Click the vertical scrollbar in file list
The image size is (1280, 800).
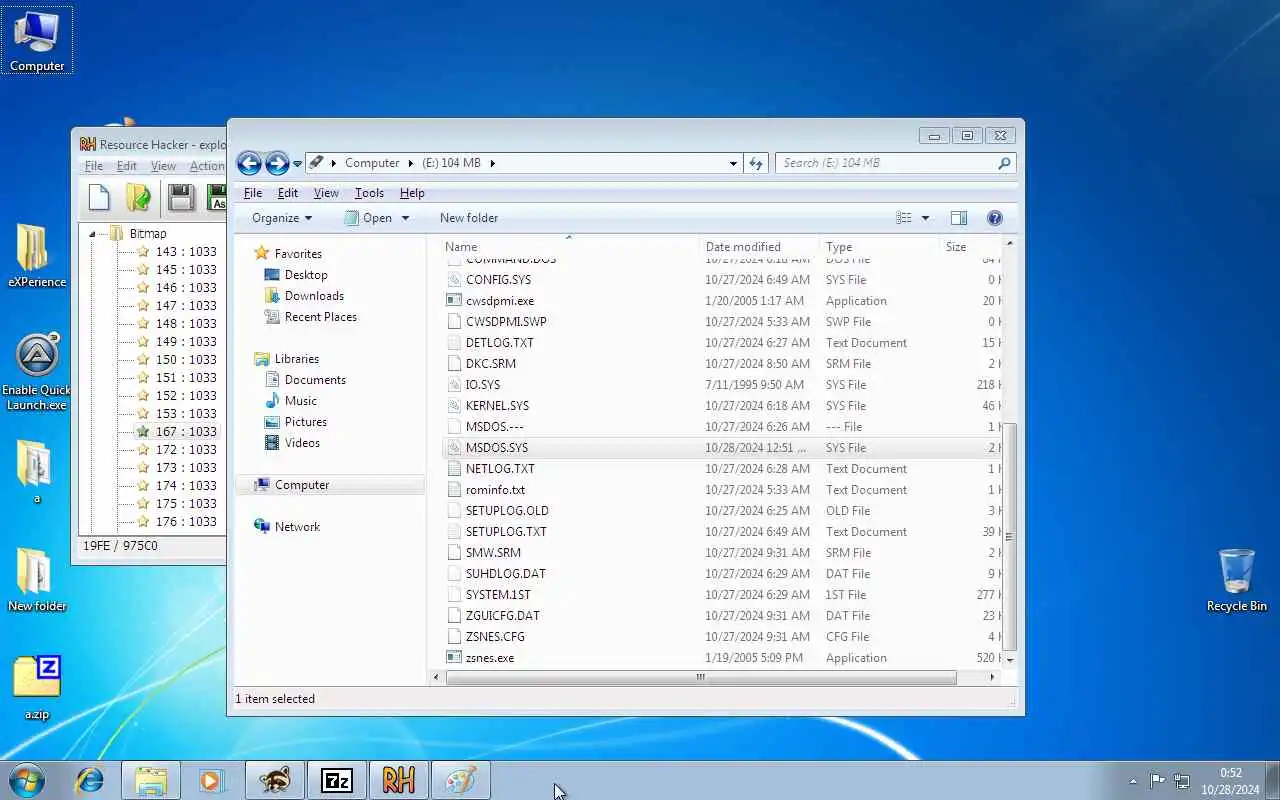[x=1009, y=536]
